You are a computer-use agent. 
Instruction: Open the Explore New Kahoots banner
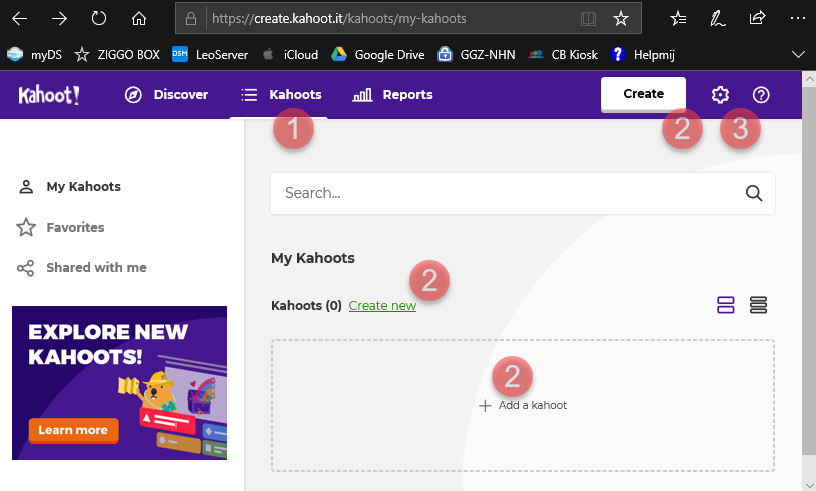click(120, 383)
